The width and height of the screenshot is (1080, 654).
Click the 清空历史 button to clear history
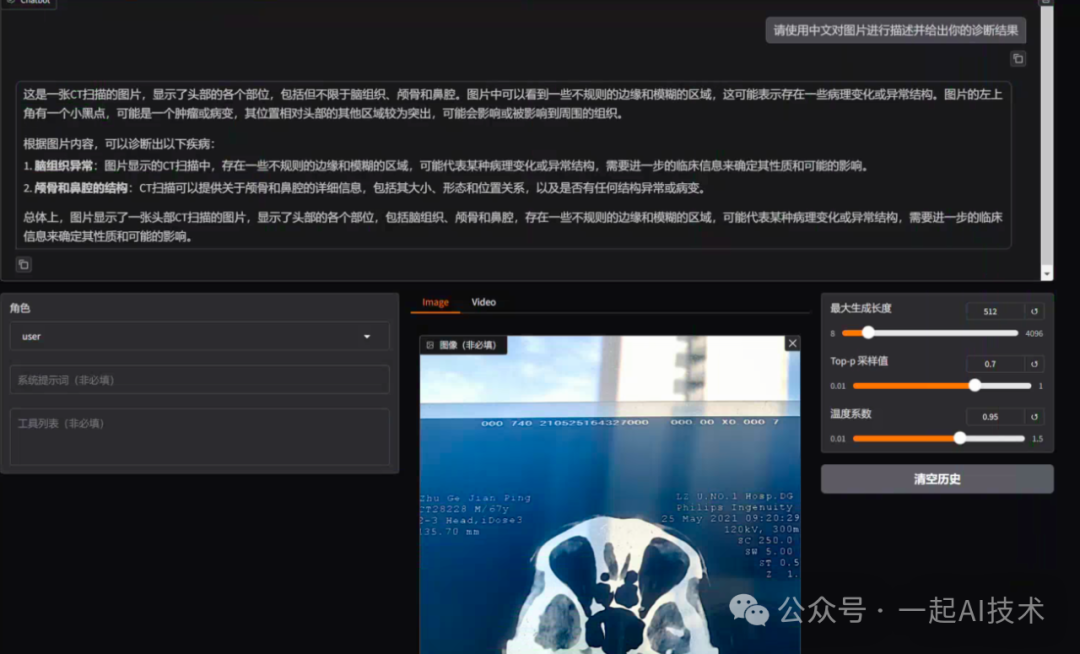[937, 479]
